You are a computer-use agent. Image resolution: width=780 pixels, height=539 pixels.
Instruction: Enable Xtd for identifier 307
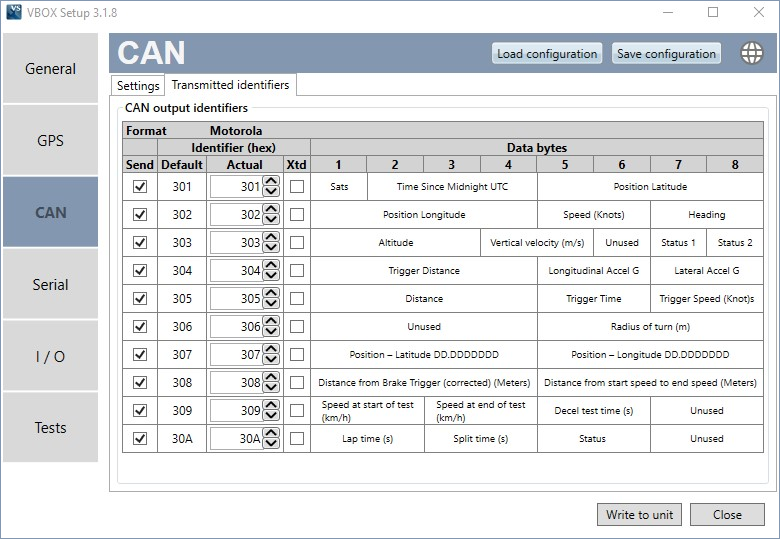(x=297, y=355)
